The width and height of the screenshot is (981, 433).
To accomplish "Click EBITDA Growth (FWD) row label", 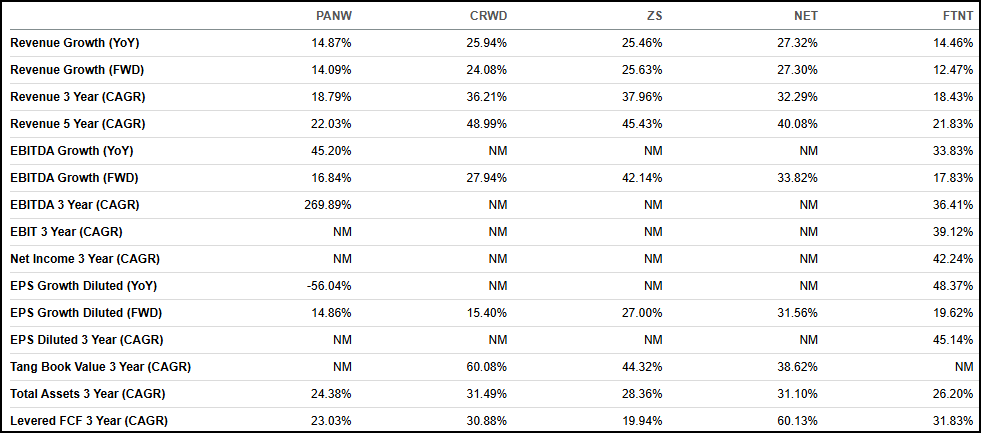I will pos(74,178).
